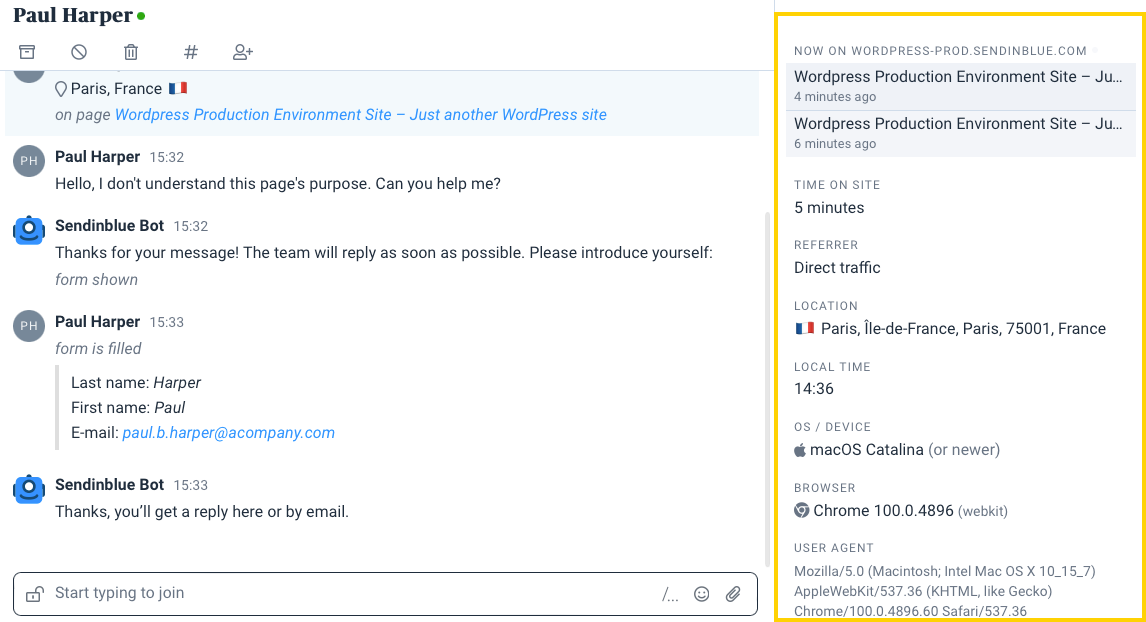The width and height of the screenshot is (1146, 622).
Task: Open the Wordpress Production Environment Site page link
Action: [x=361, y=115]
